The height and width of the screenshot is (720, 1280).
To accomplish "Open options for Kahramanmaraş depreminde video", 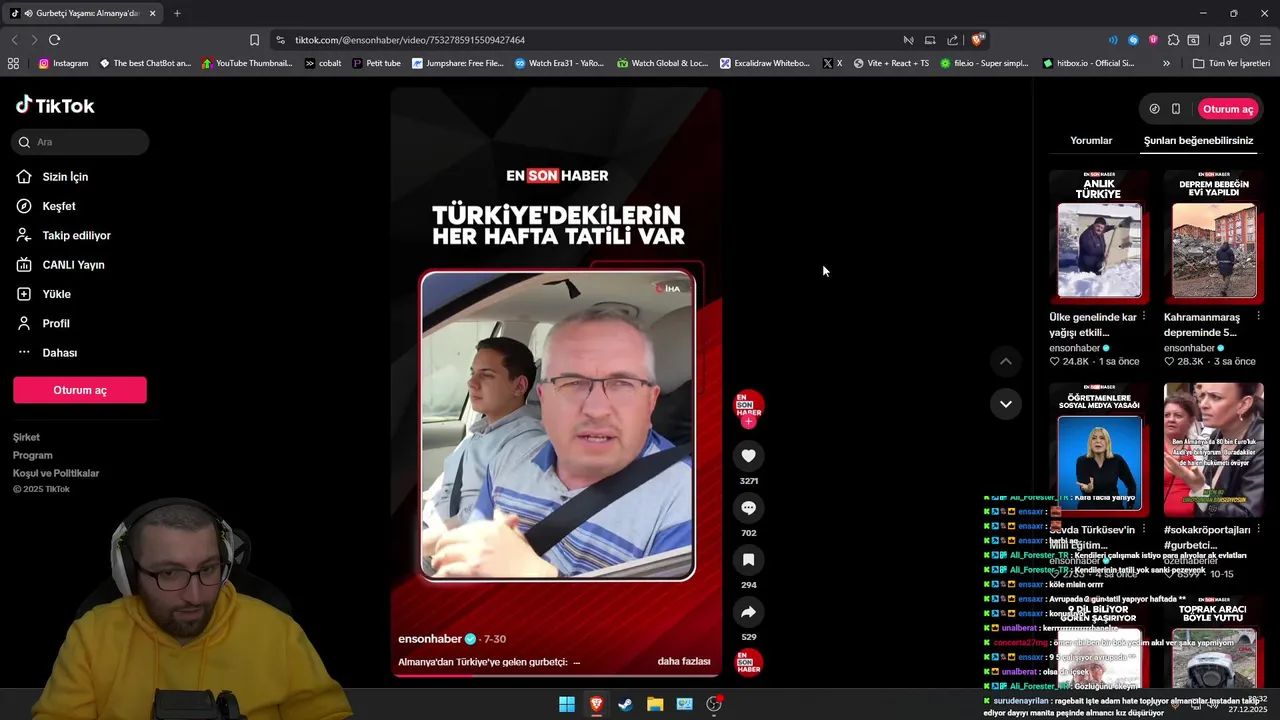I will (1258, 317).
